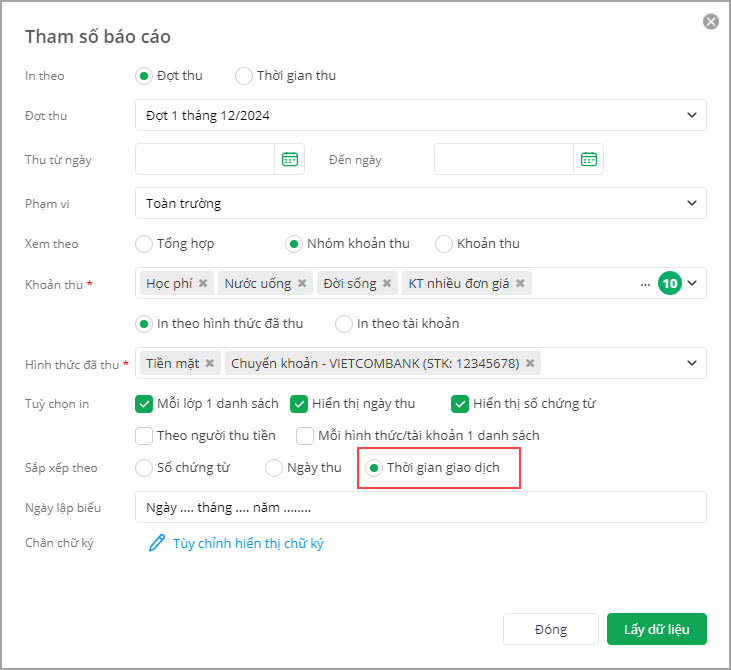Open calendar for Đến ngày field
731x670 pixels.
click(589, 159)
